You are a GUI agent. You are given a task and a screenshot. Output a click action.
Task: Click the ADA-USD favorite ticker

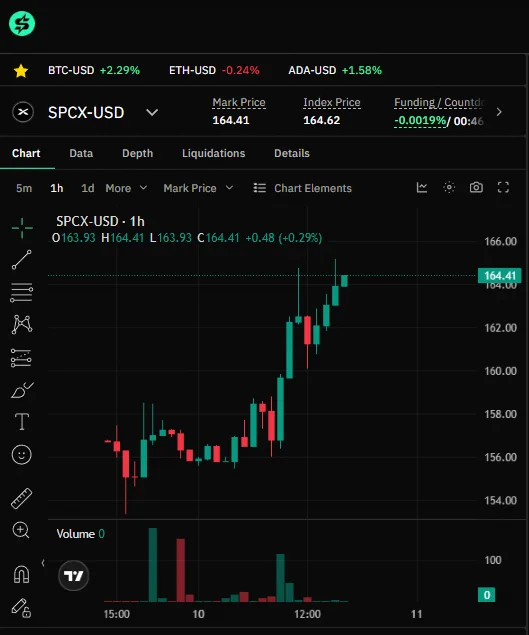[x=335, y=70]
